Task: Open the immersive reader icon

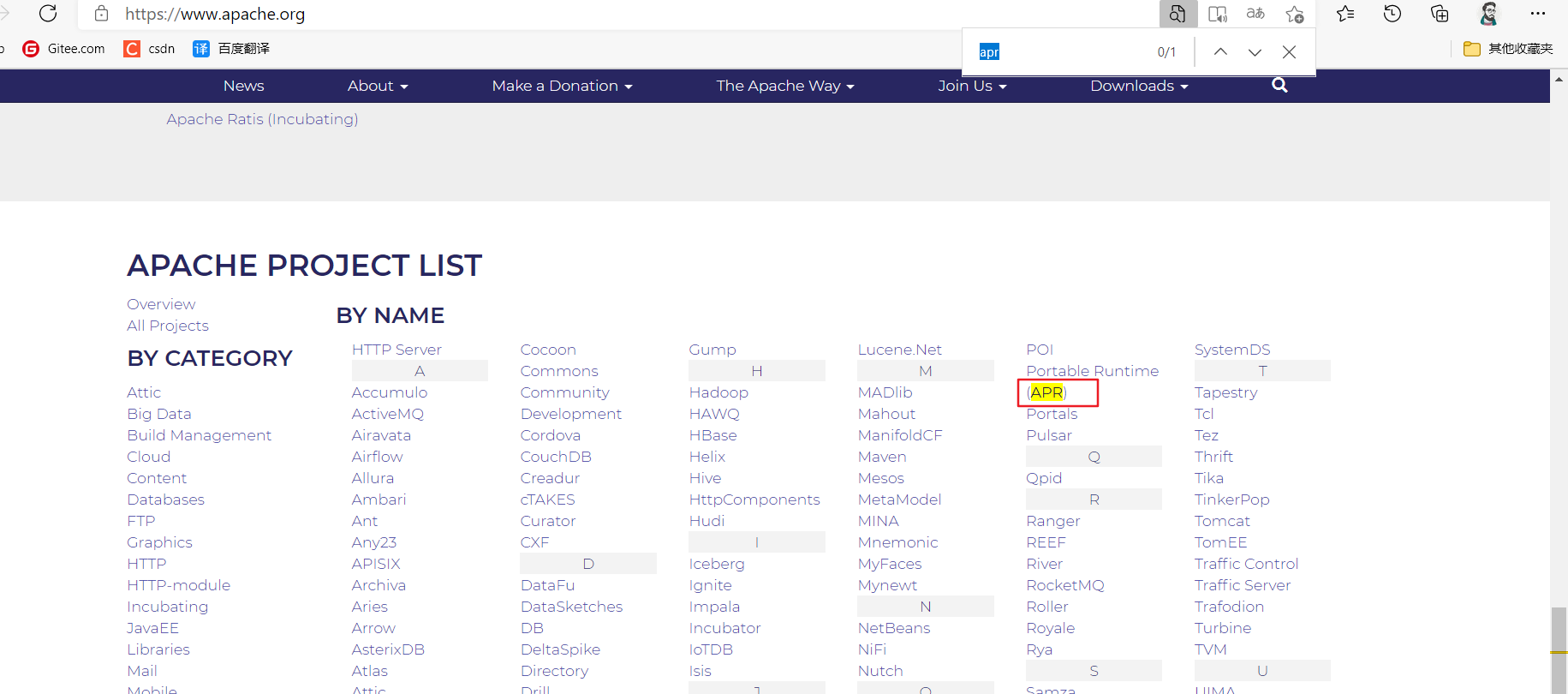Action: [x=1217, y=14]
